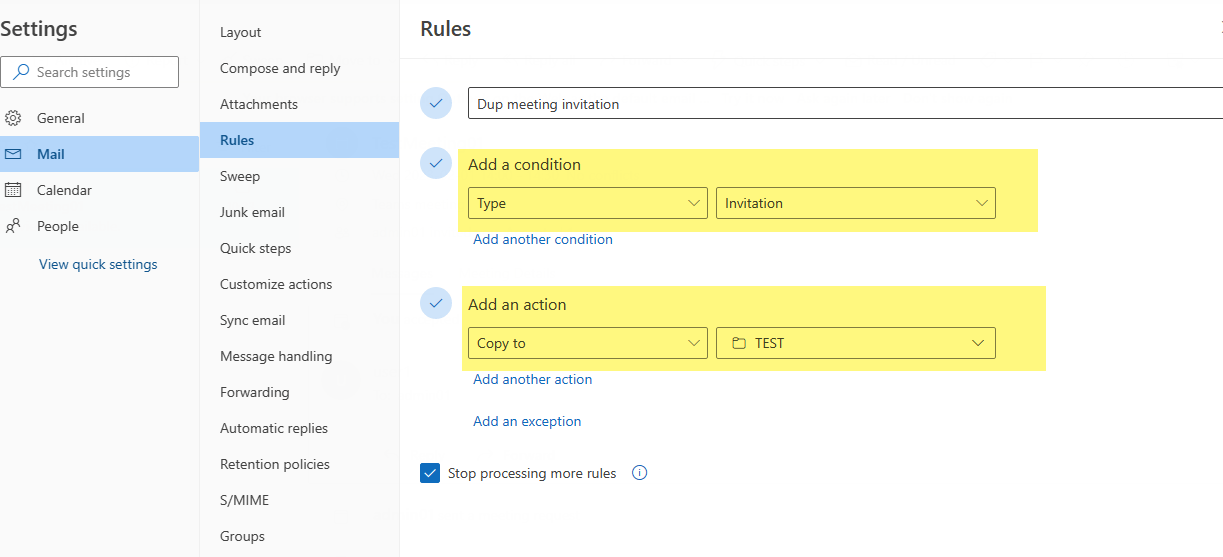The width and height of the screenshot is (1223, 557).
Task: Click the People icon in sidebar
Action: 13,226
